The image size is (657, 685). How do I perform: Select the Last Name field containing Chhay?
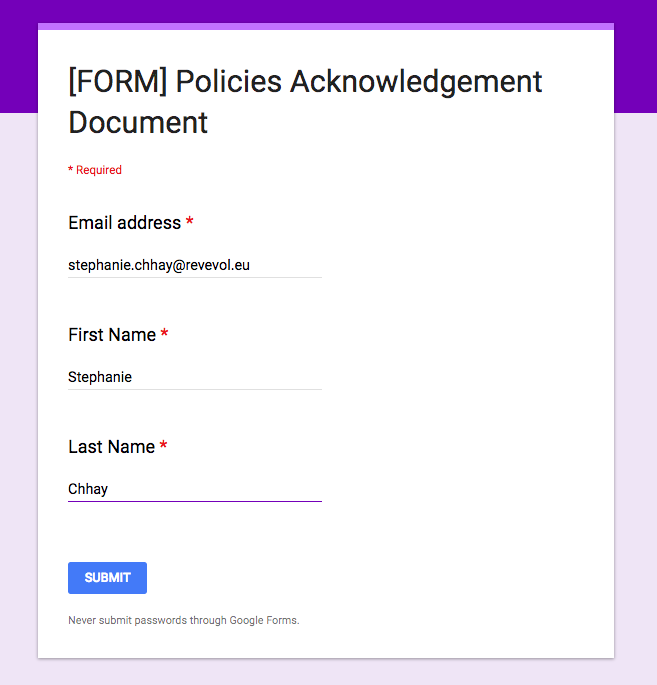[195, 489]
